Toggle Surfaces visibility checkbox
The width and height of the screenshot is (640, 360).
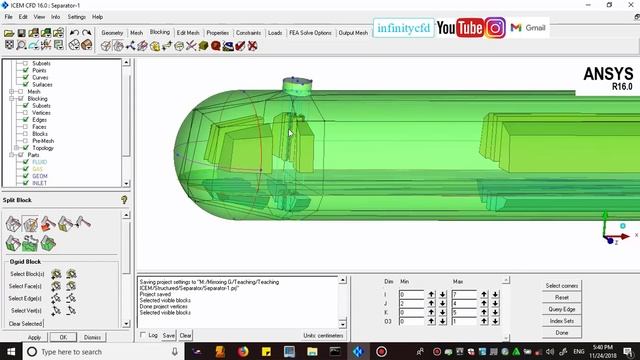coord(26,84)
